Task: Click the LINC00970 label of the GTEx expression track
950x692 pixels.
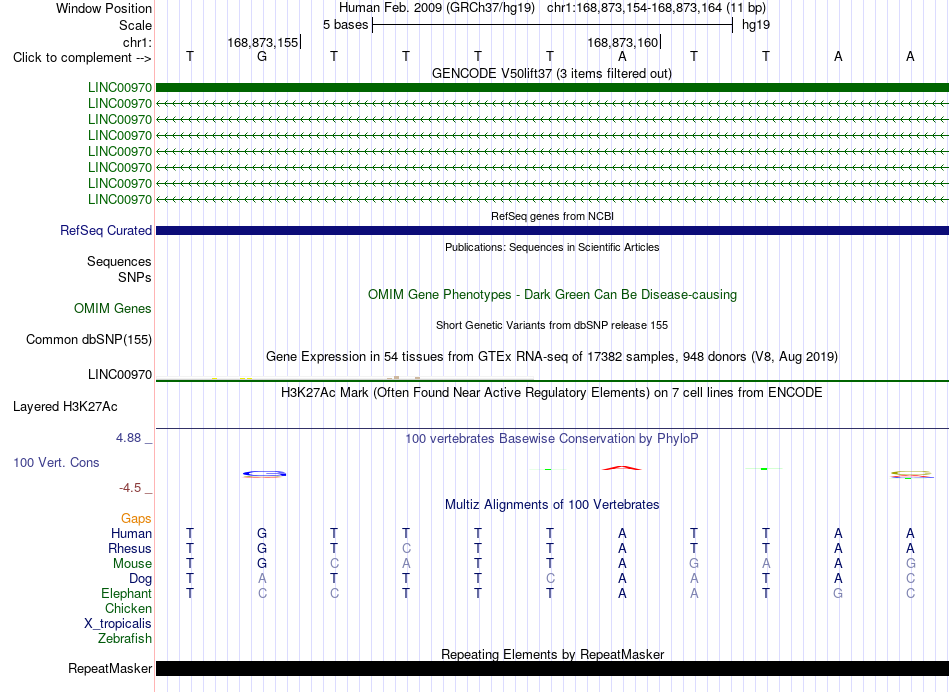Action: 119,374
